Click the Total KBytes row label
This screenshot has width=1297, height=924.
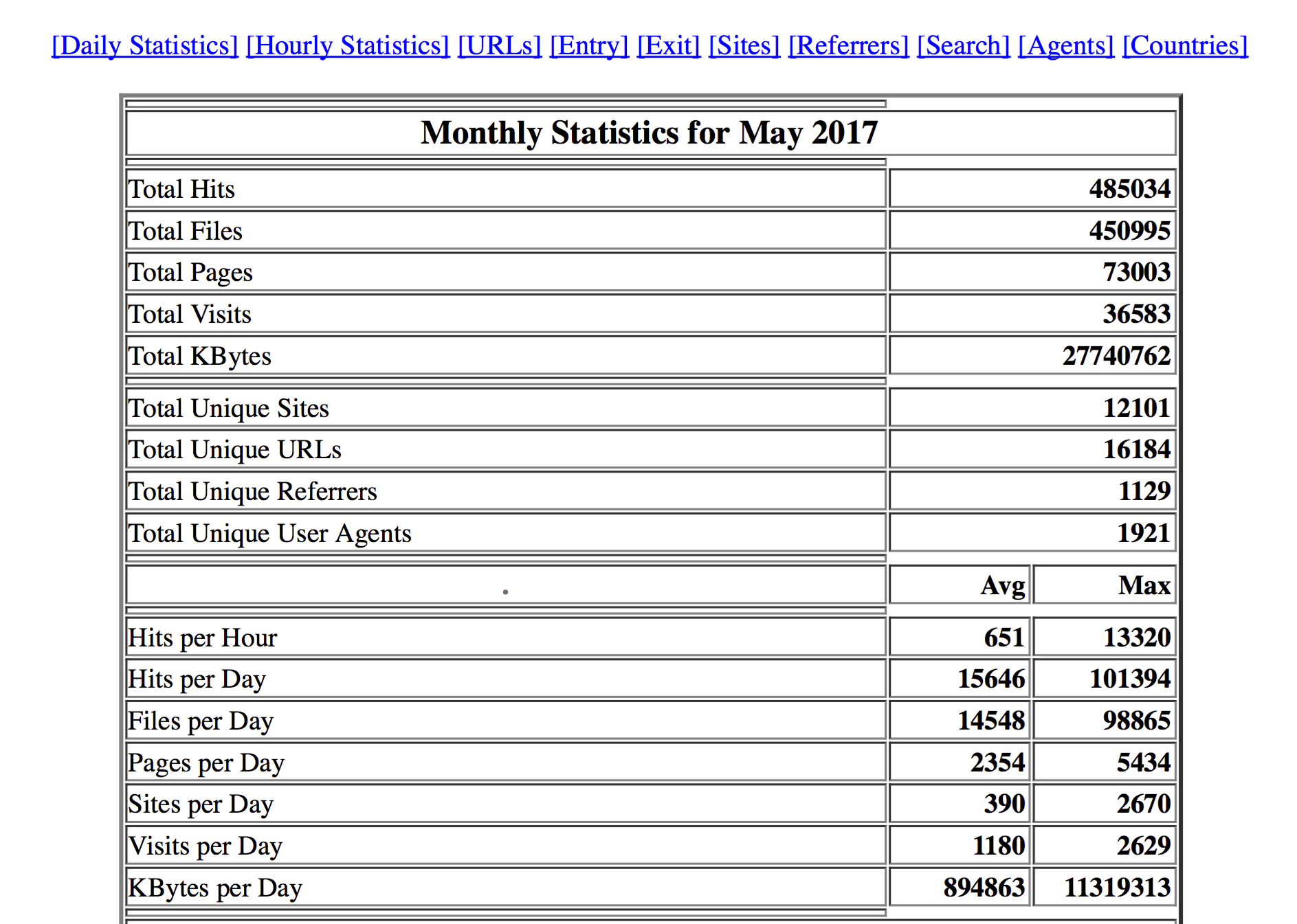pyautogui.click(x=200, y=356)
